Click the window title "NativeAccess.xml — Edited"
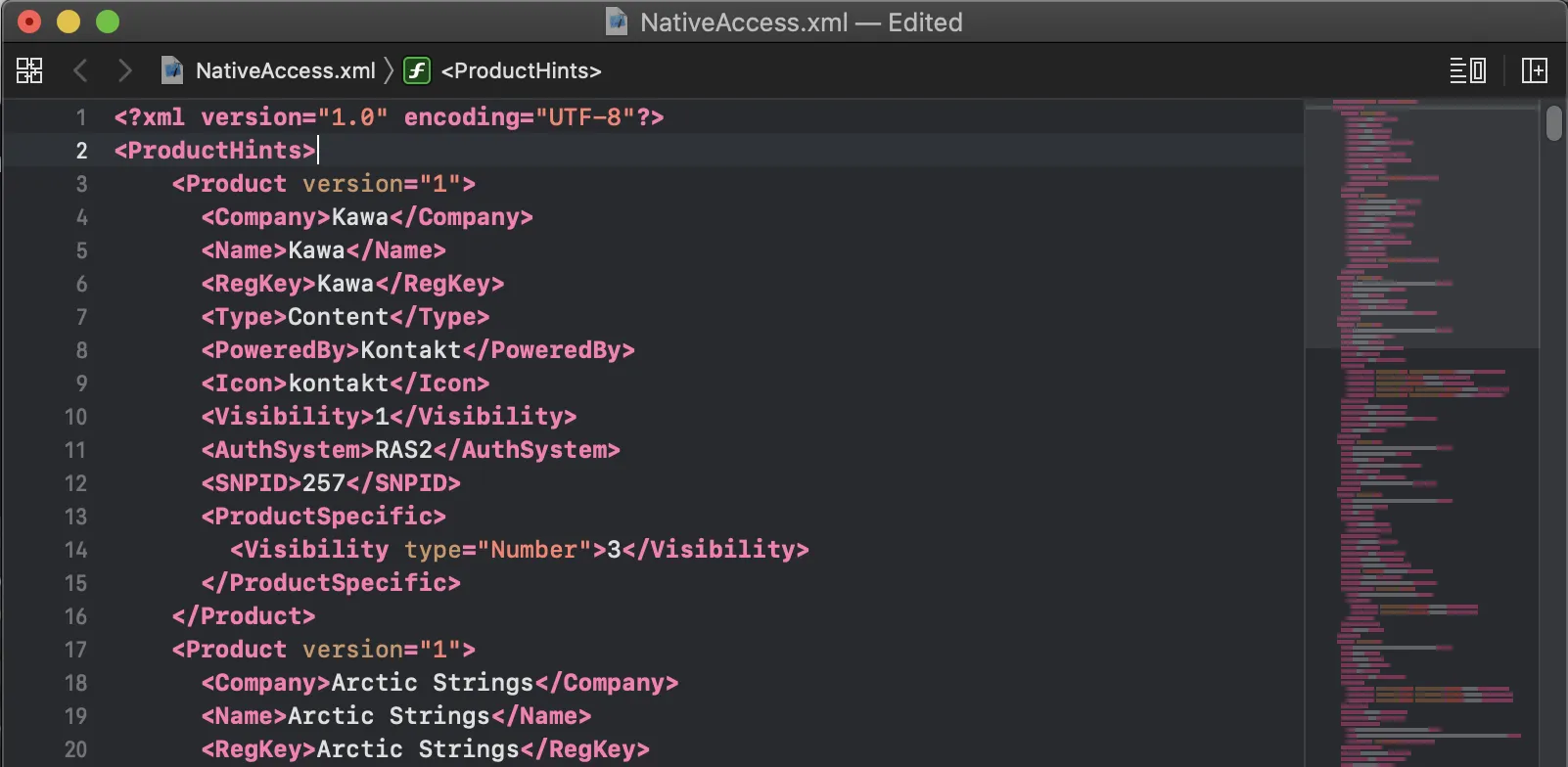The image size is (1568, 767). [x=802, y=23]
